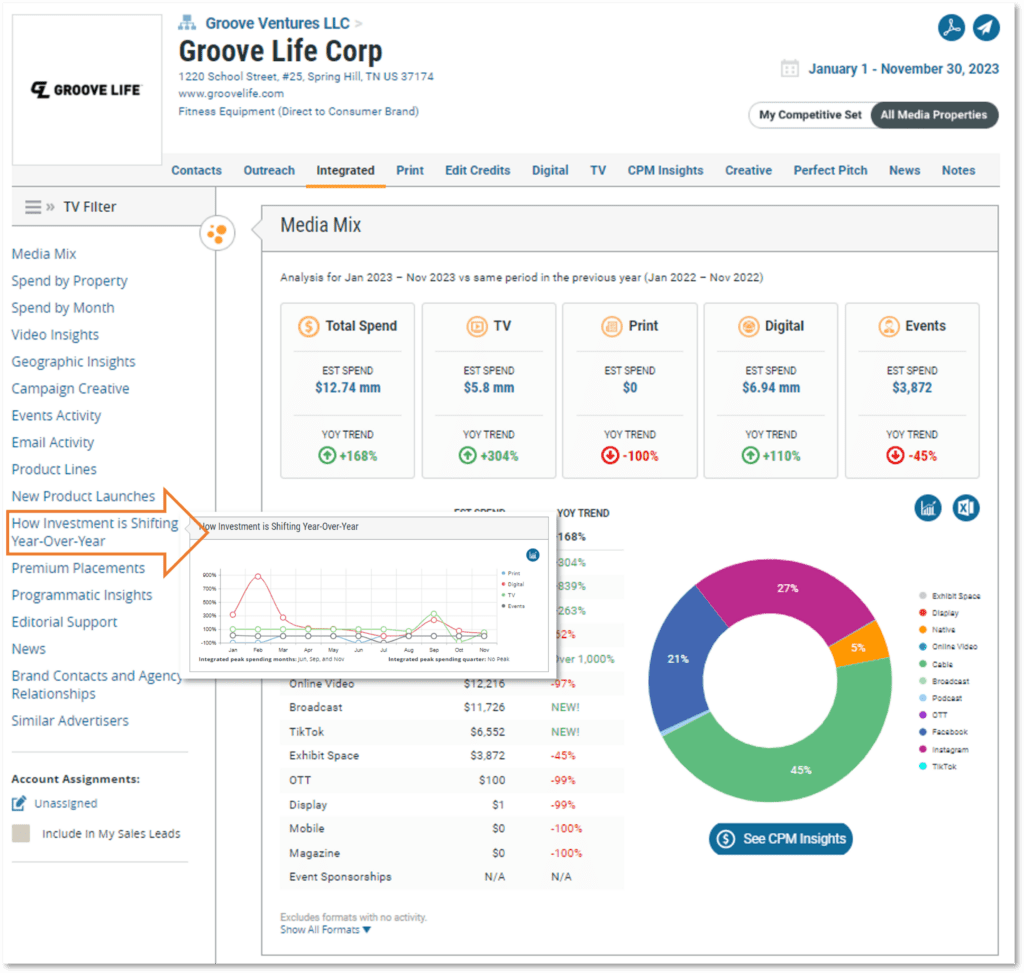Open the Contacts tab
1024x973 pixels.
point(196,170)
